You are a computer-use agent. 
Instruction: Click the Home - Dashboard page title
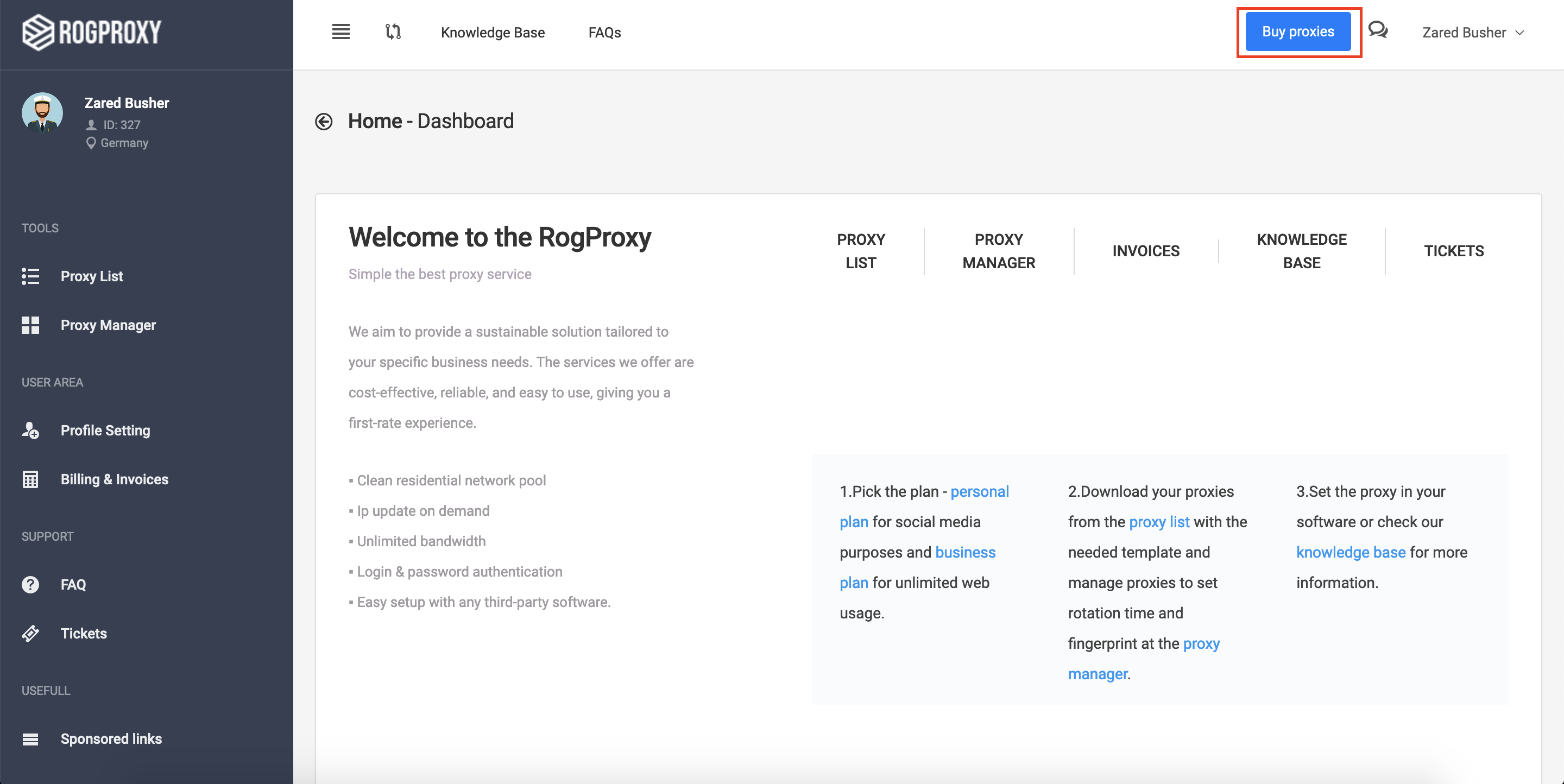click(x=431, y=122)
